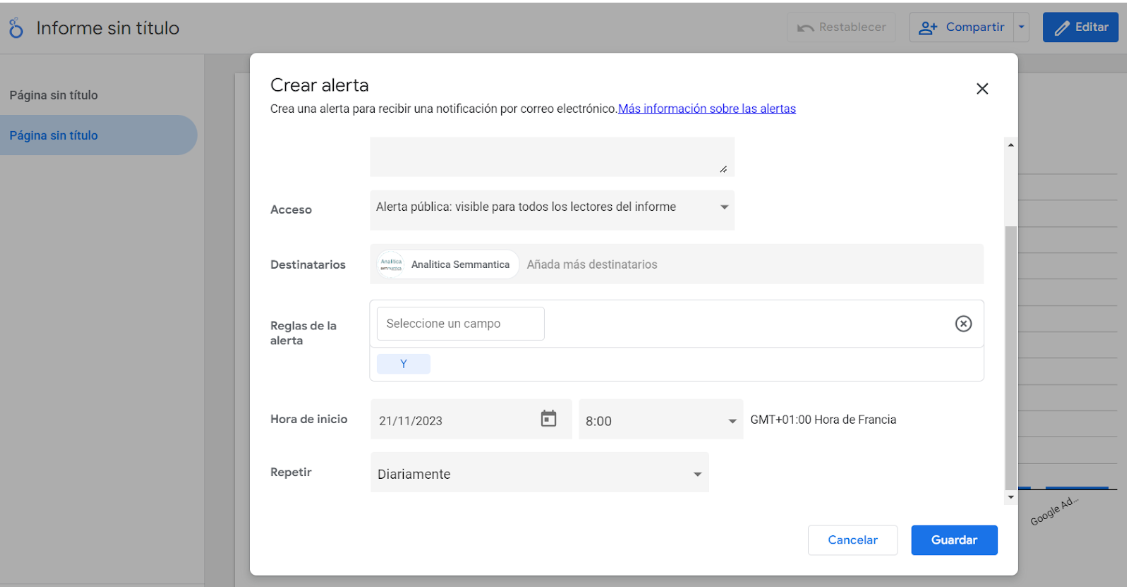The width and height of the screenshot is (1127, 587).
Task: Click the dialog scrollbar down arrow
Action: pos(1010,497)
